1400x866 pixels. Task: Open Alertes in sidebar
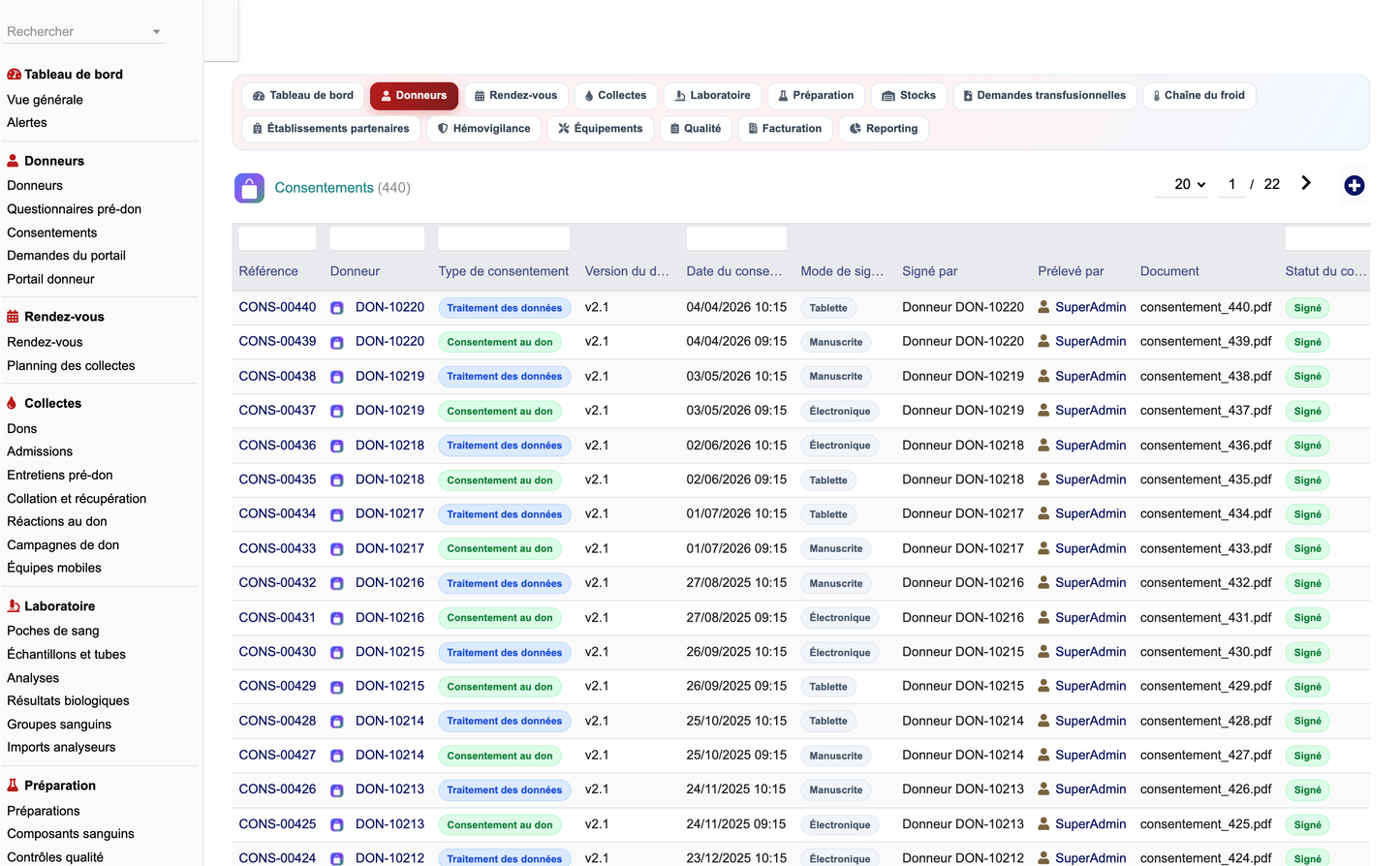(26, 123)
